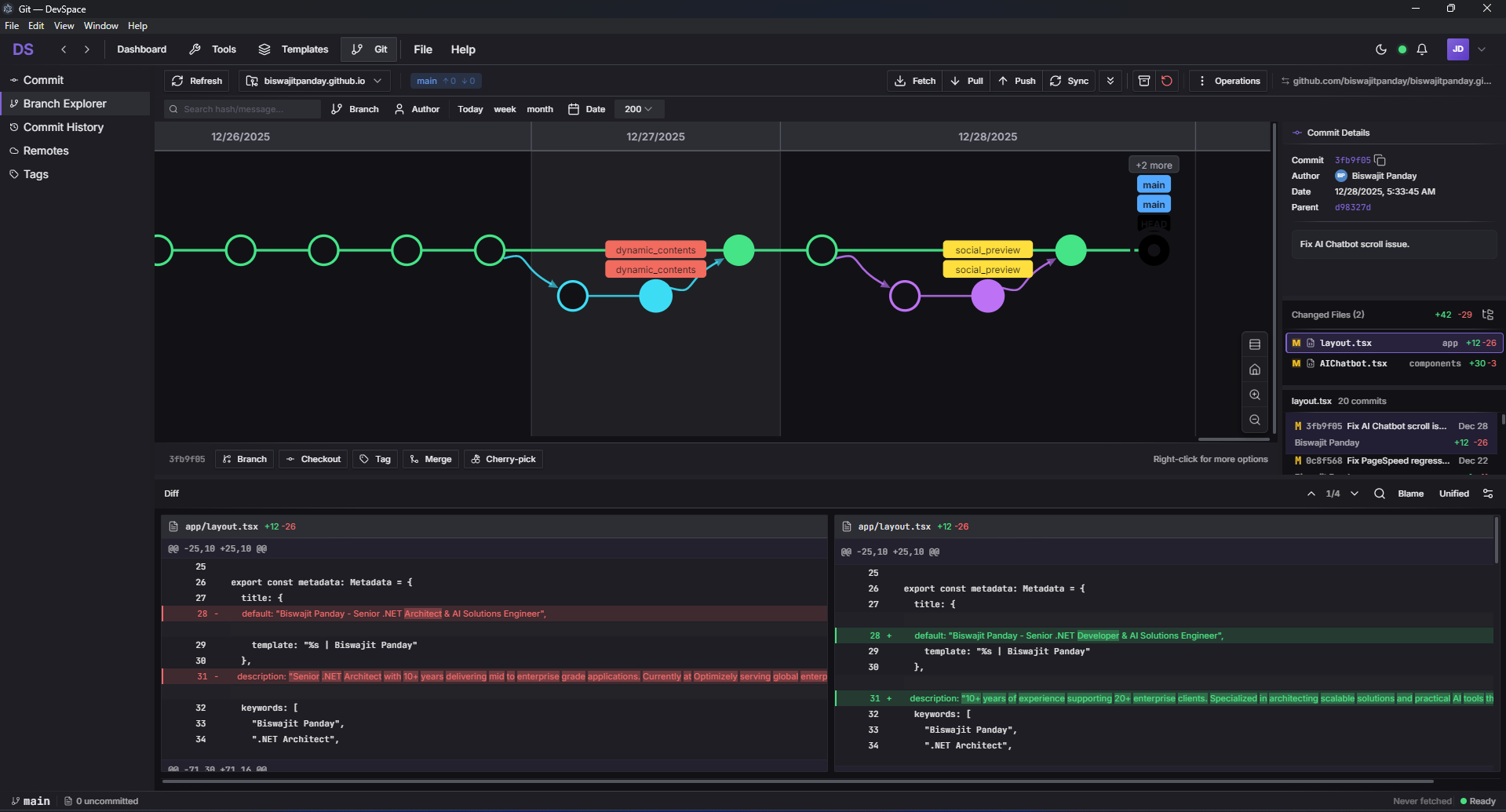Cherry-pick commit 3fb9f05

[503, 459]
